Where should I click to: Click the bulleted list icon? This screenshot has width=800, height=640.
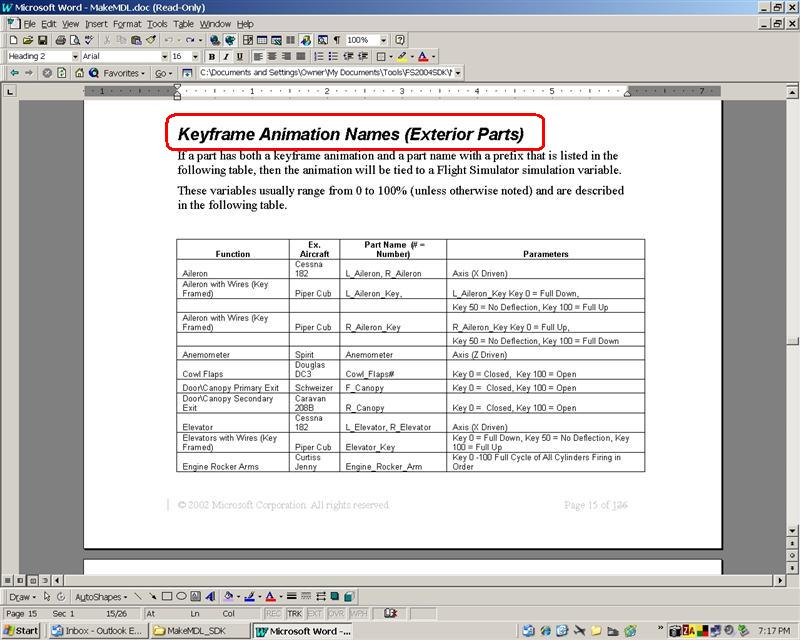333,56
